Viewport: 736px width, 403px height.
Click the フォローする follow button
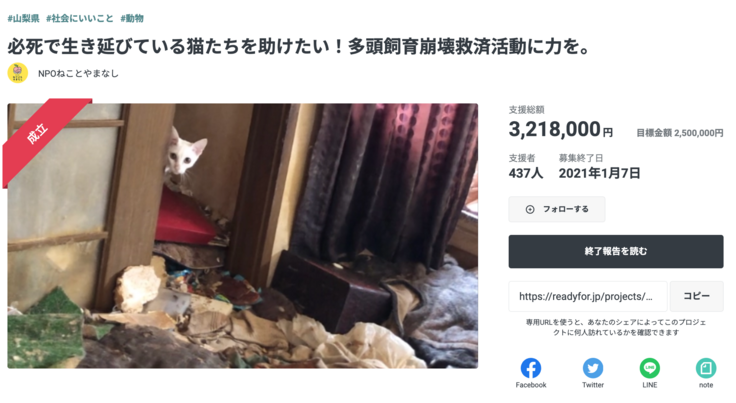click(557, 209)
